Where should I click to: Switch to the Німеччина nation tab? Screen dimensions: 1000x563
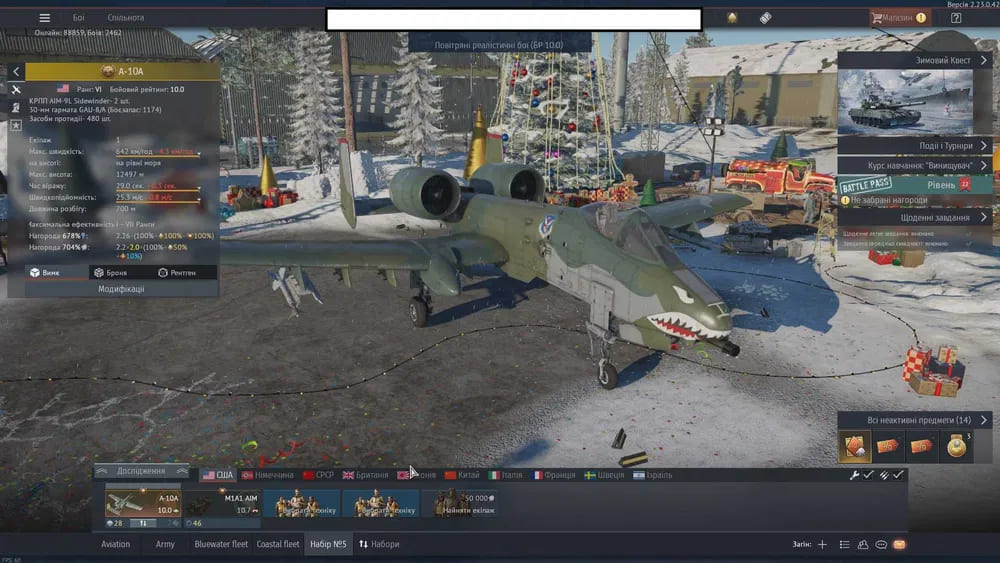coord(267,475)
